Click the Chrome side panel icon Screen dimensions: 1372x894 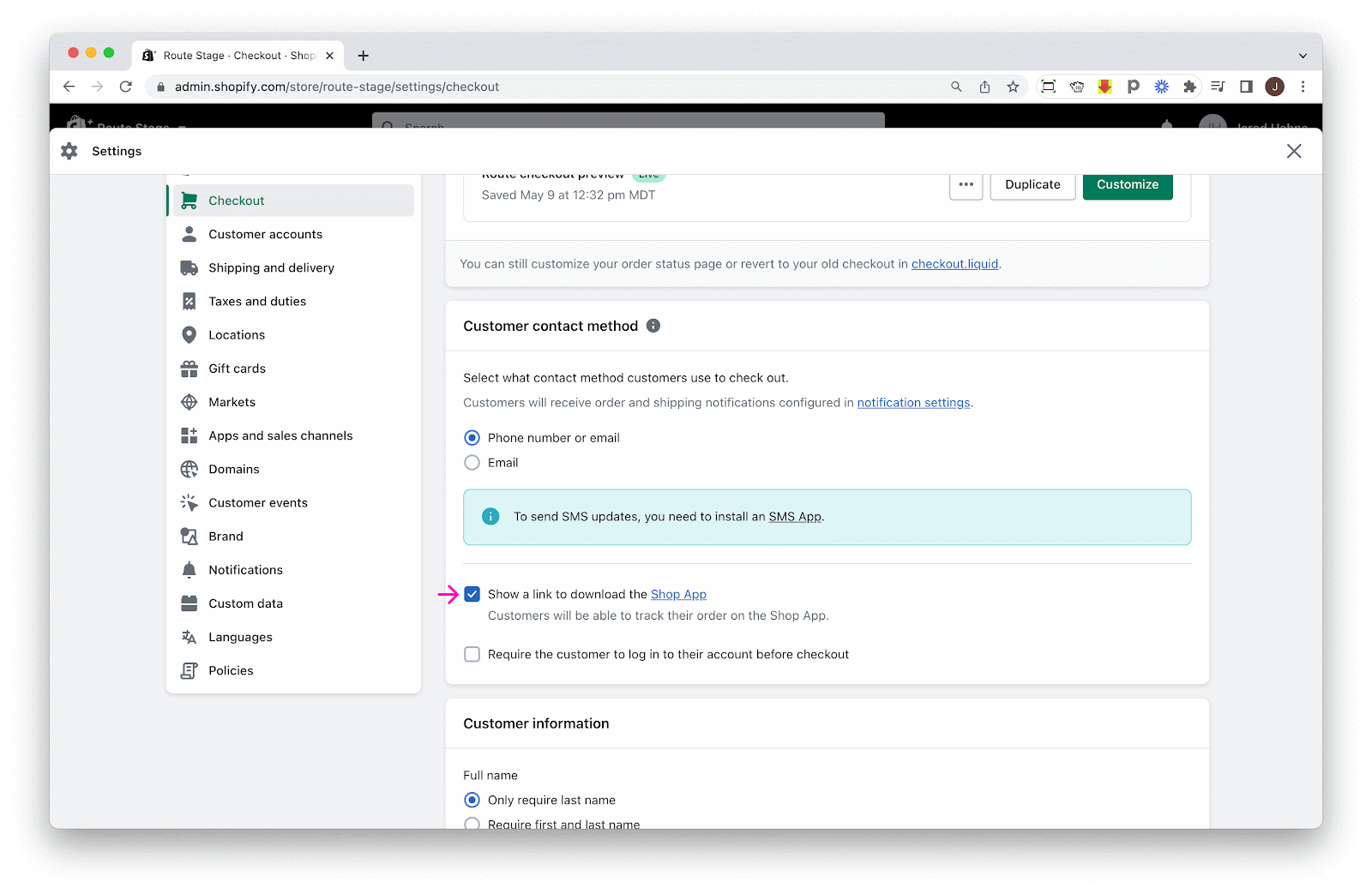1246,87
